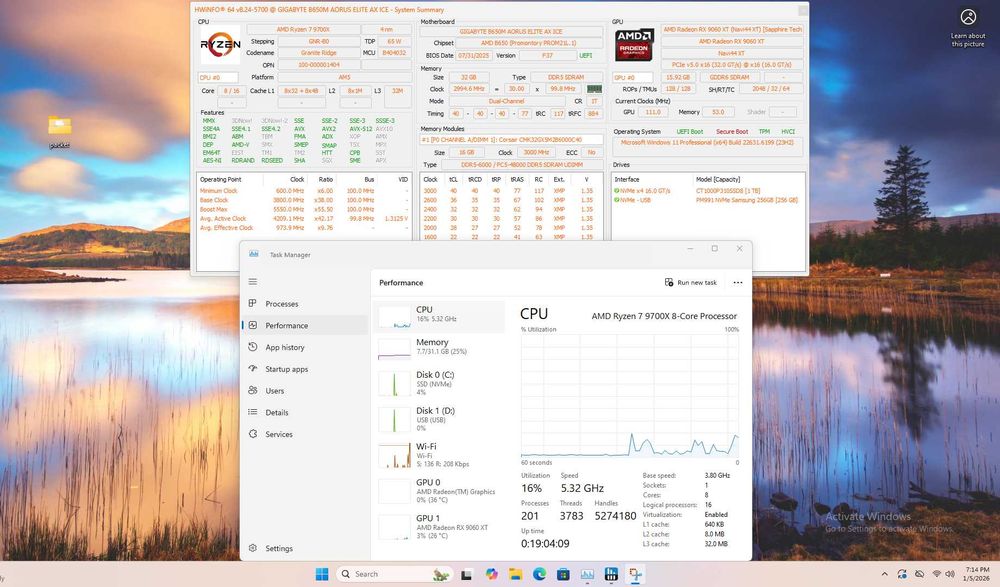
Task: Click the GDDR6 SDRAM GPU memory field
Action: click(730, 77)
